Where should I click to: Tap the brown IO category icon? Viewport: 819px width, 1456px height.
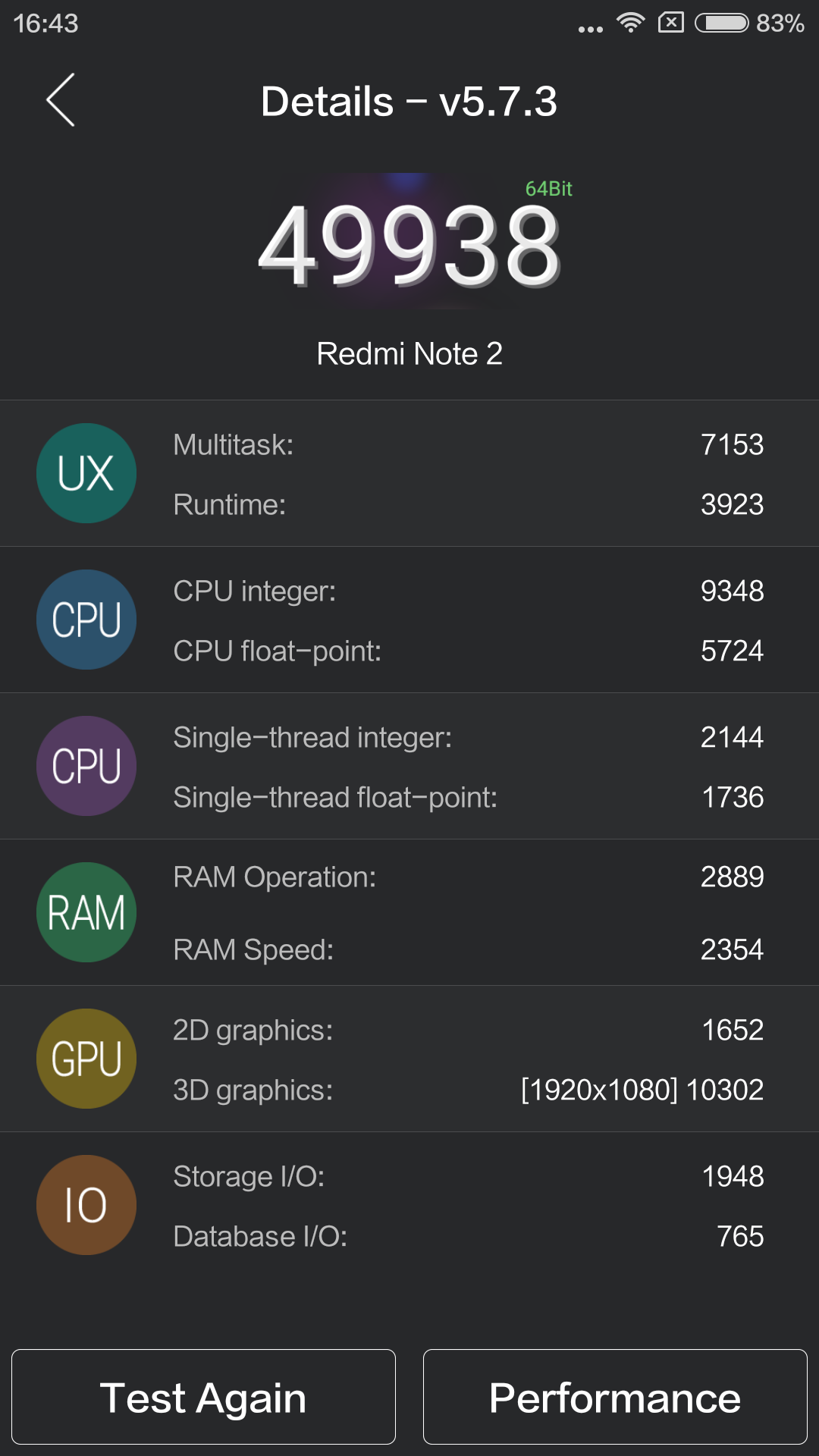click(x=86, y=1205)
